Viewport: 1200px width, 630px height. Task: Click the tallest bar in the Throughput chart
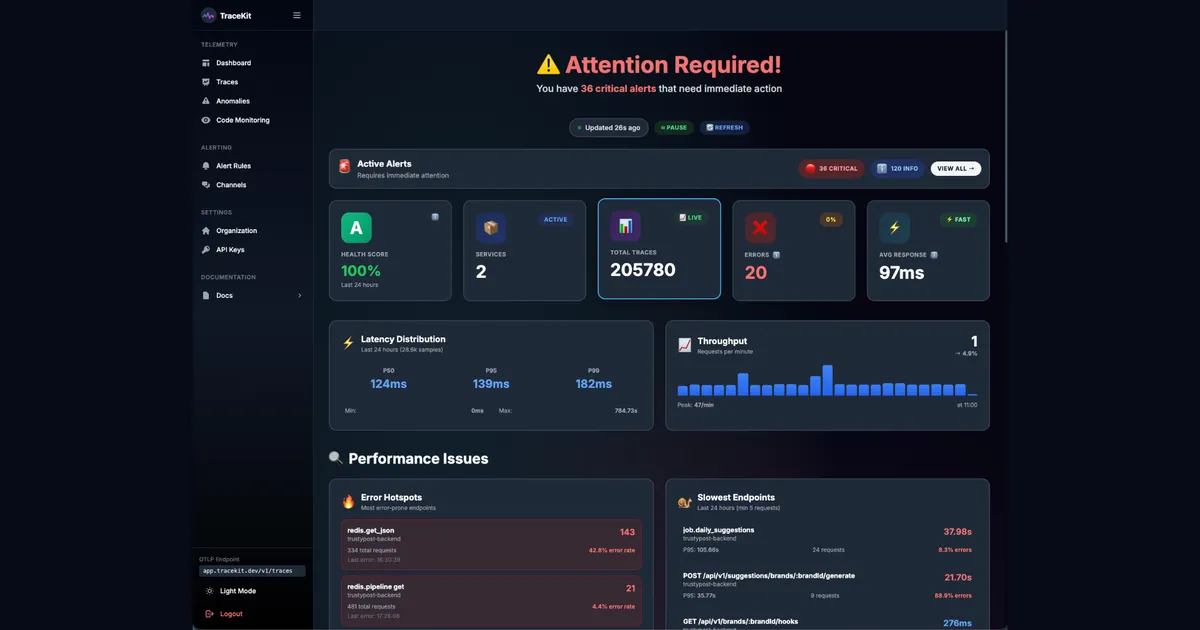click(x=827, y=378)
